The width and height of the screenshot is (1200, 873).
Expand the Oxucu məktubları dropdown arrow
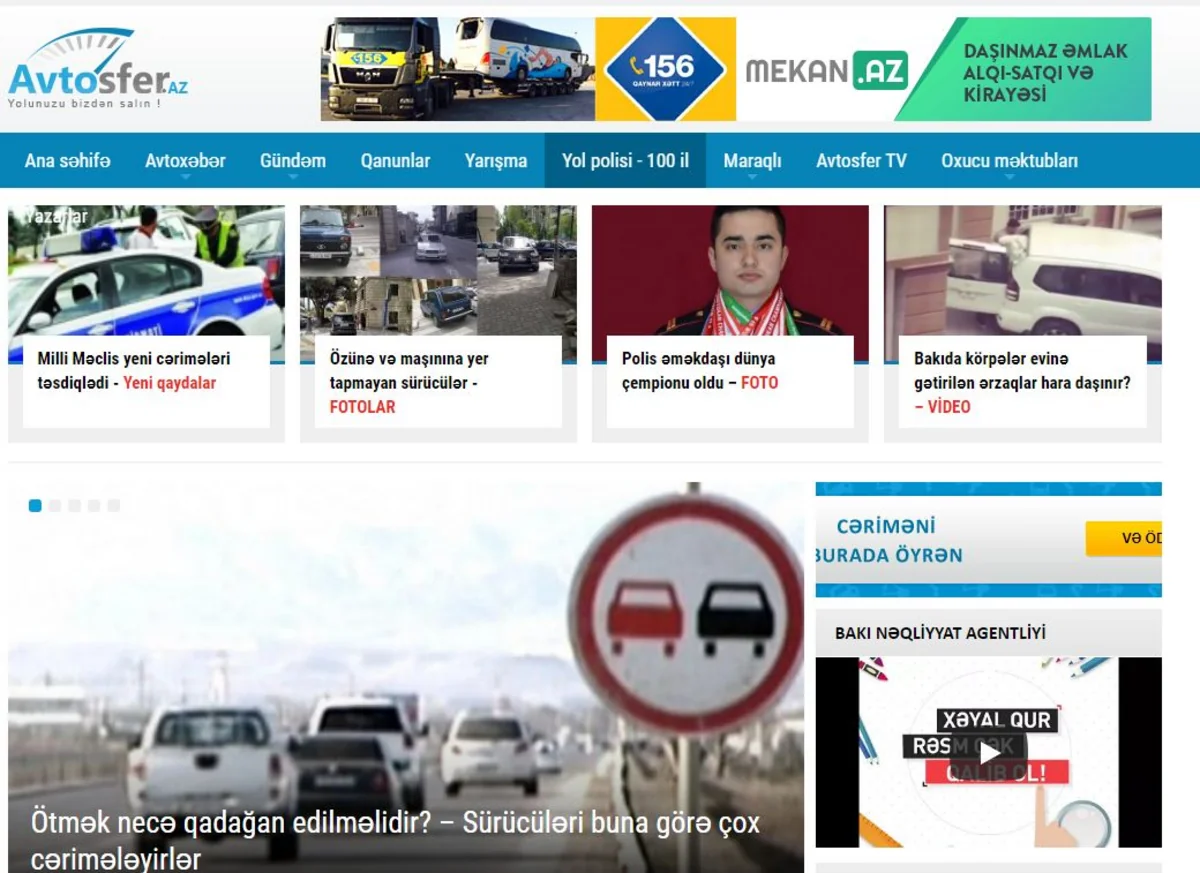pos(1009,178)
